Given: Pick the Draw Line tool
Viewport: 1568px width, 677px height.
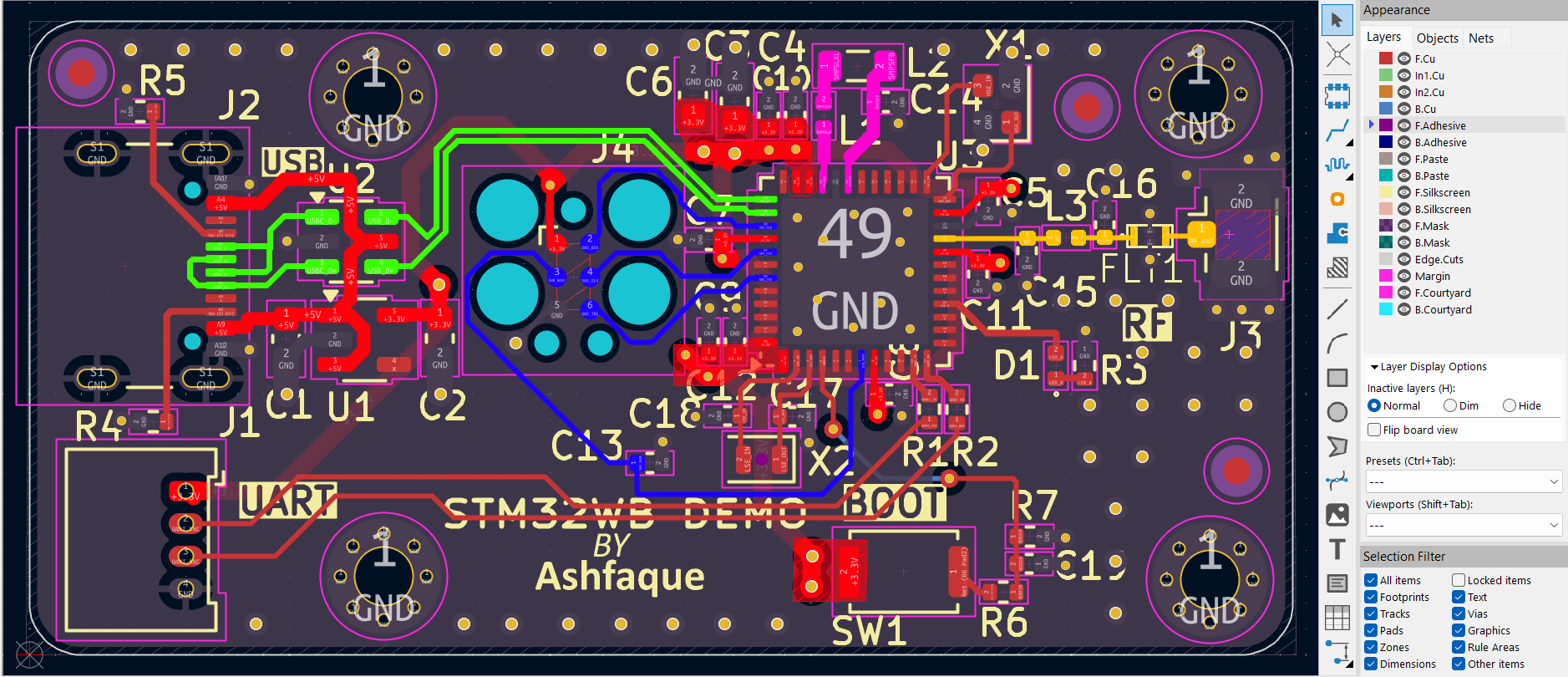Looking at the screenshot, I should [x=1337, y=308].
